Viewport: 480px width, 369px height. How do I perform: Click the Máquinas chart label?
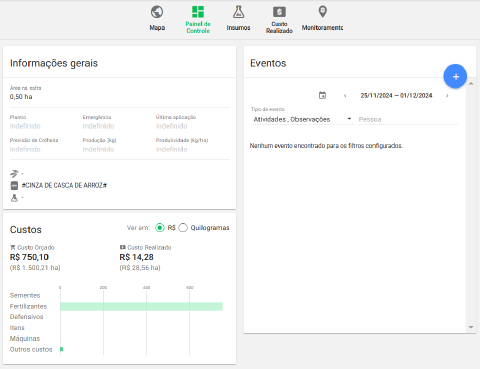[25, 339]
